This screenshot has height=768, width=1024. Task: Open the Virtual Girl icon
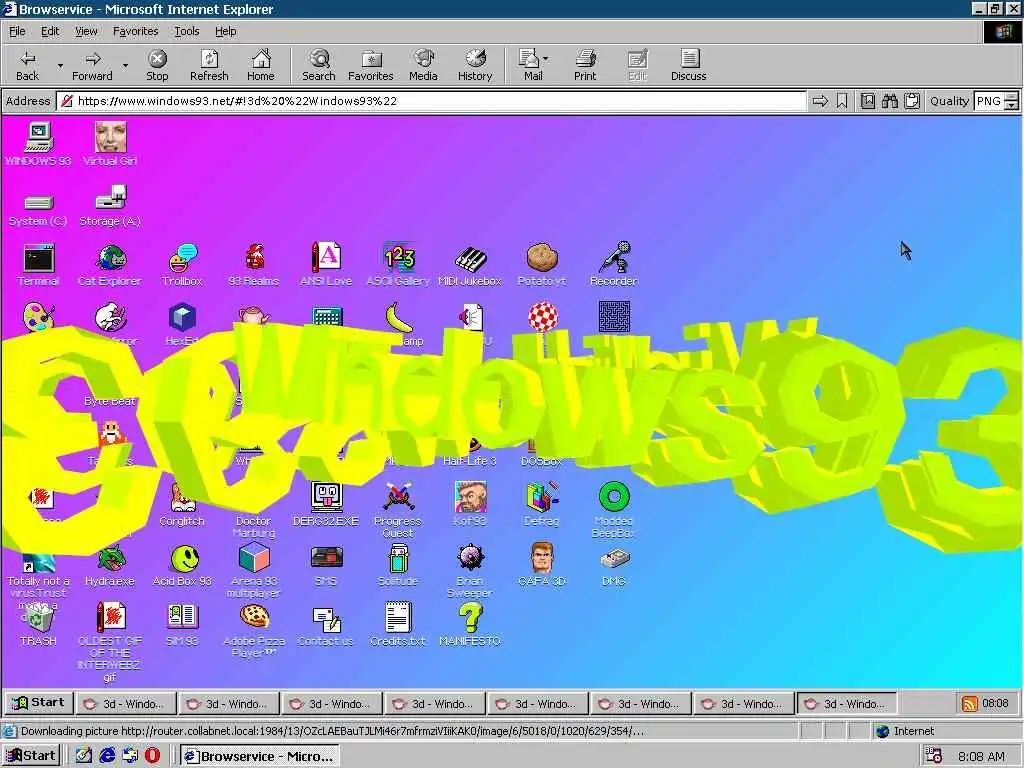pos(110,144)
